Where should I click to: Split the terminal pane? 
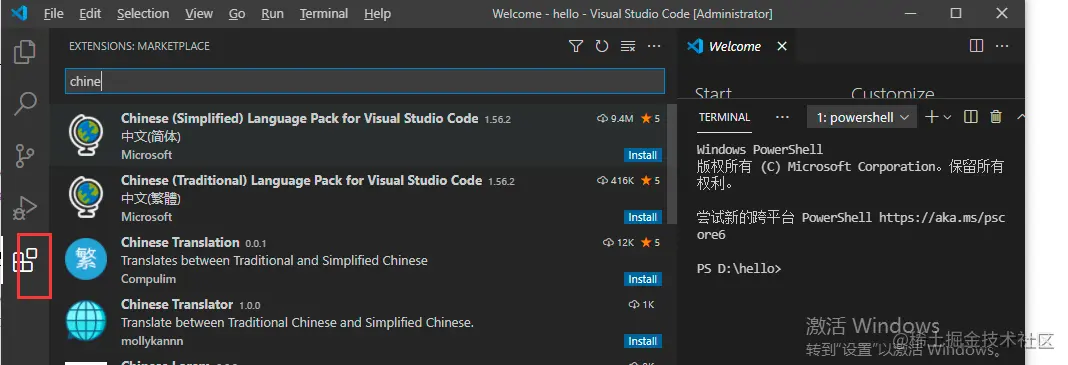[x=971, y=117]
